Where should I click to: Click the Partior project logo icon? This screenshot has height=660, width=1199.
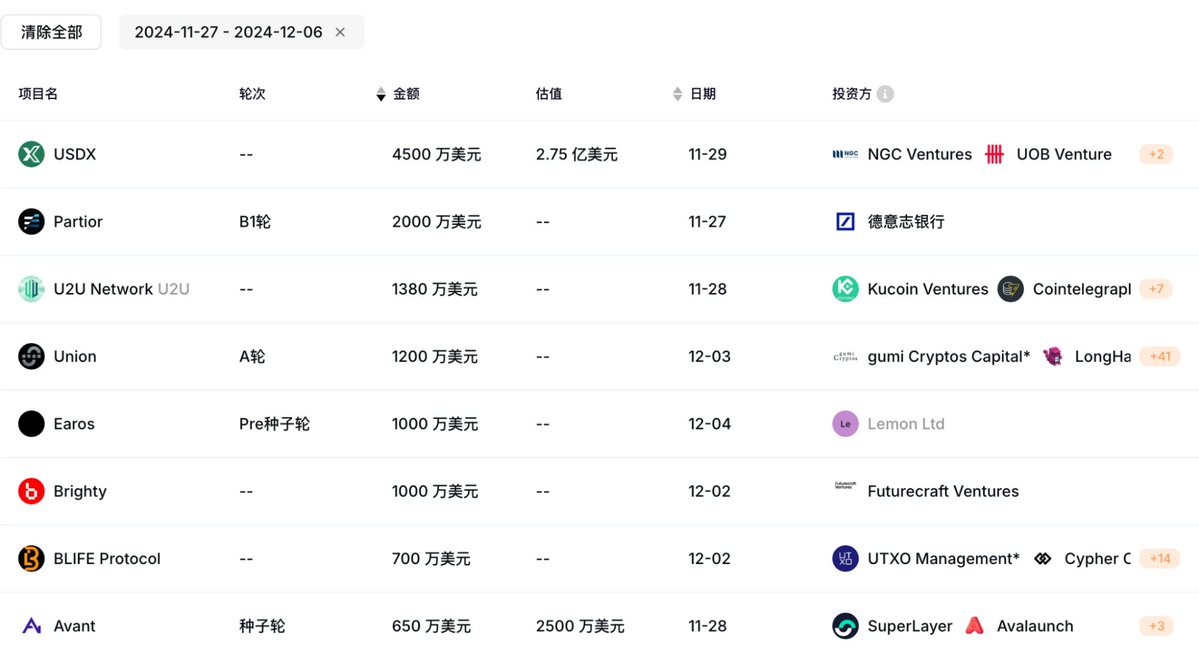(x=32, y=221)
